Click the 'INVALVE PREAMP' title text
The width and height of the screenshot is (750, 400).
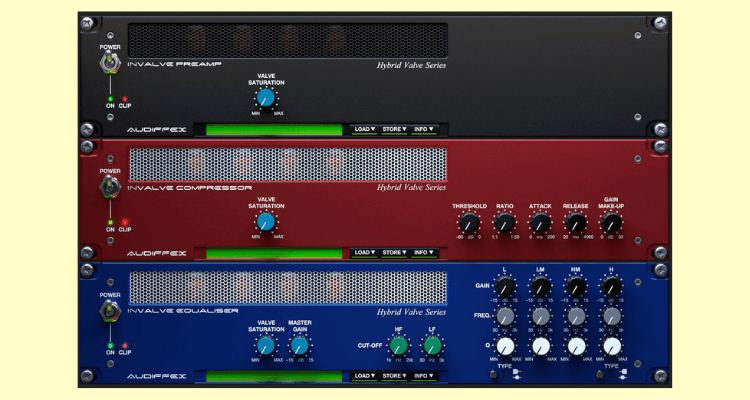tap(175, 64)
